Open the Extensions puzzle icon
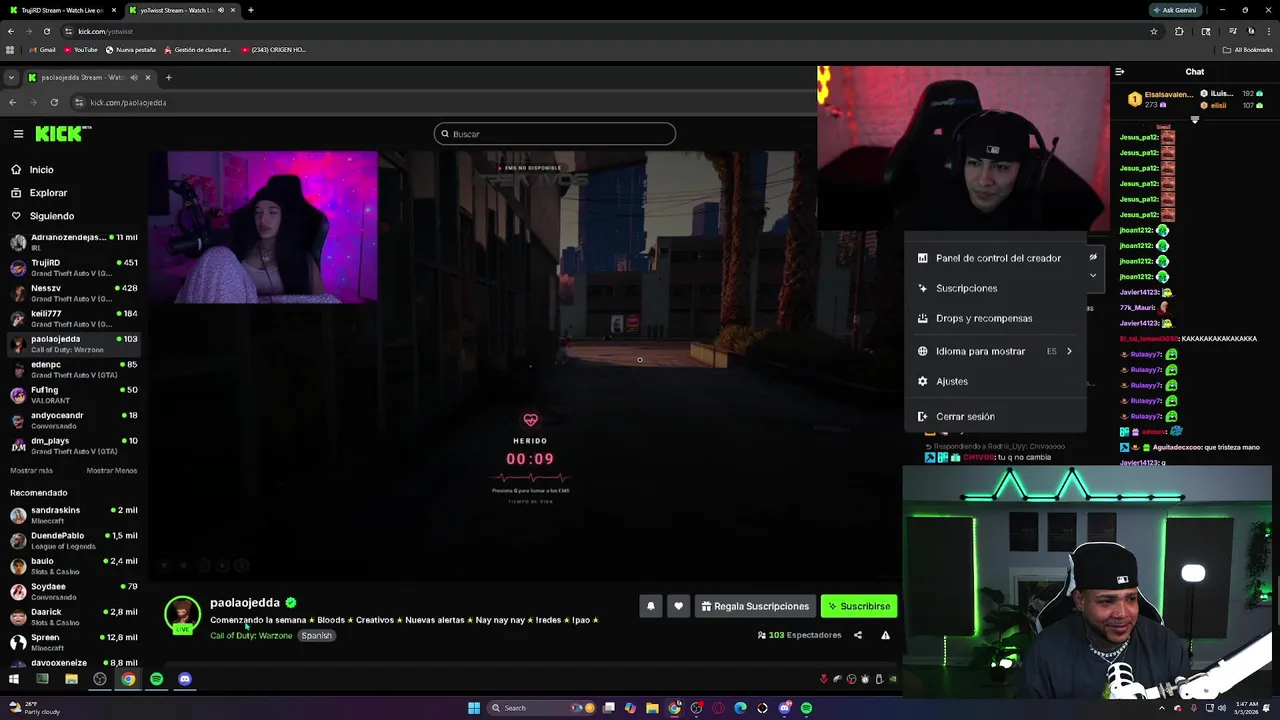The height and width of the screenshot is (720, 1280). pos(1179,31)
